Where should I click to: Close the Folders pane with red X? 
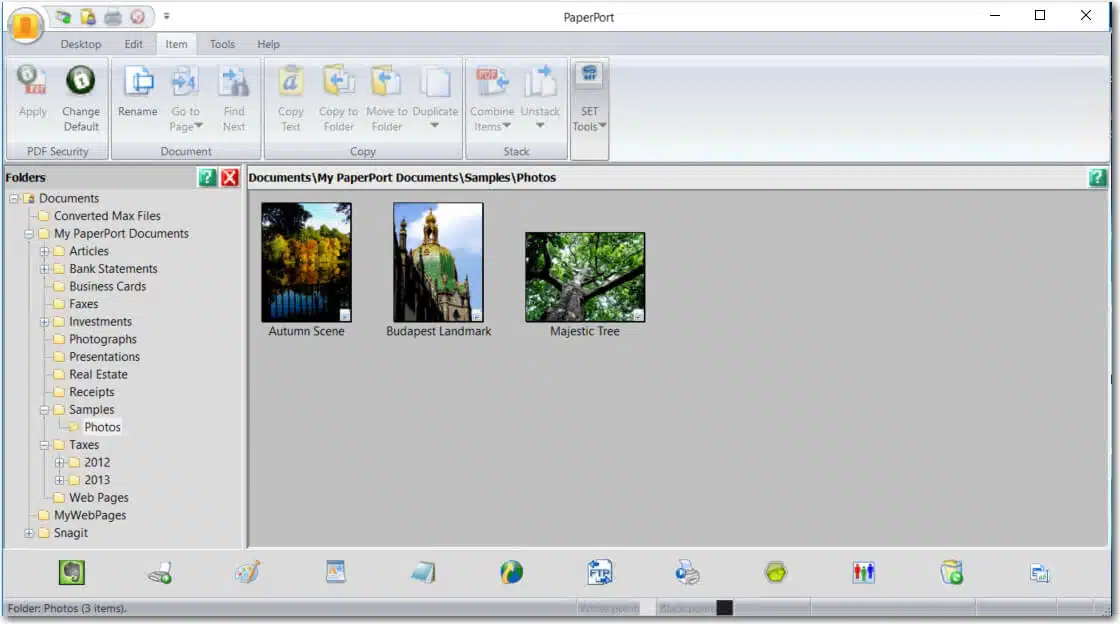[x=229, y=178]
